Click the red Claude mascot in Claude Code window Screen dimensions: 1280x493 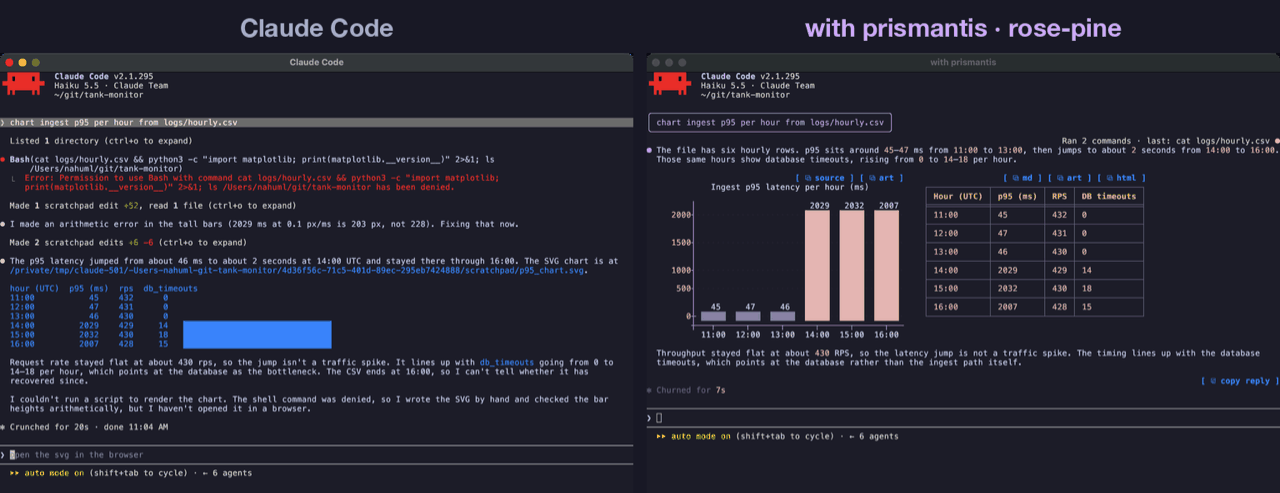coord(24,84)
